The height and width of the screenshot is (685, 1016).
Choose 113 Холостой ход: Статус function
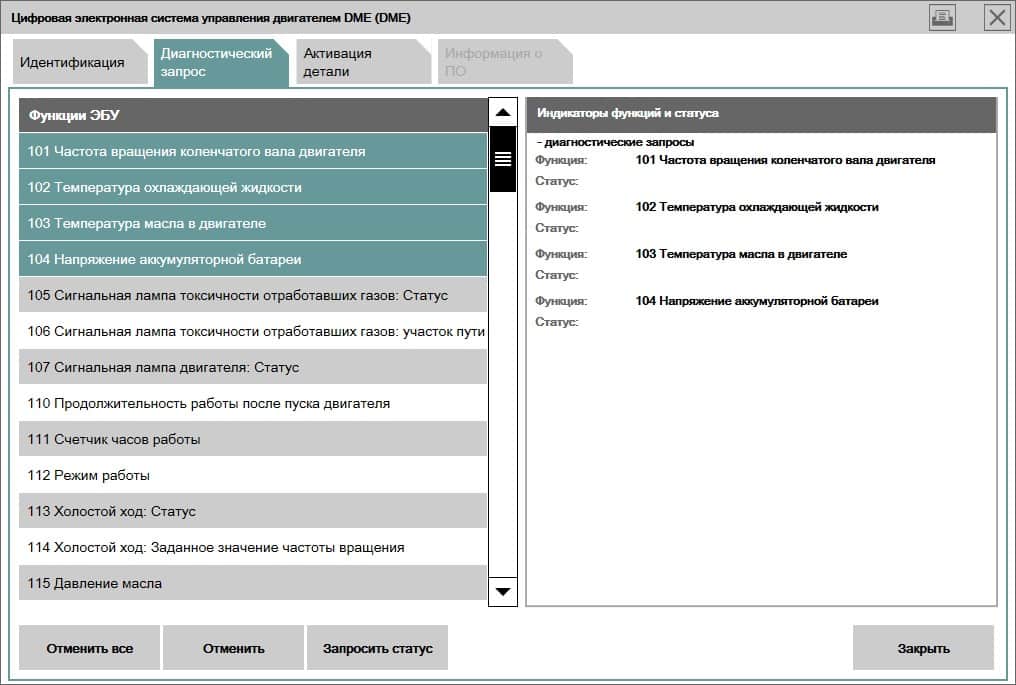click(253, 511)
